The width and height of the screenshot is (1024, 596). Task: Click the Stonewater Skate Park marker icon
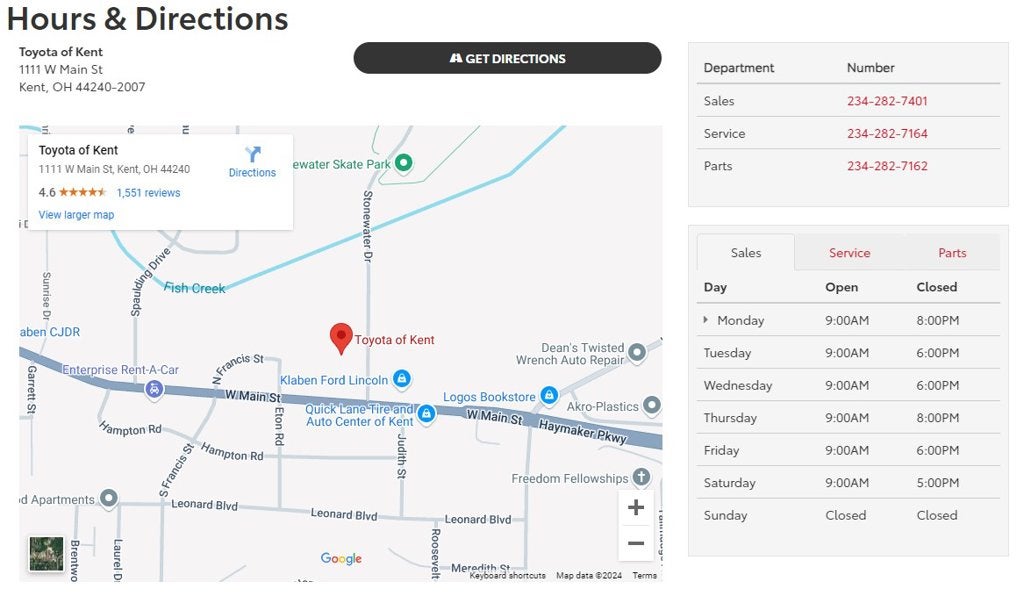click(x=404, y=162)
